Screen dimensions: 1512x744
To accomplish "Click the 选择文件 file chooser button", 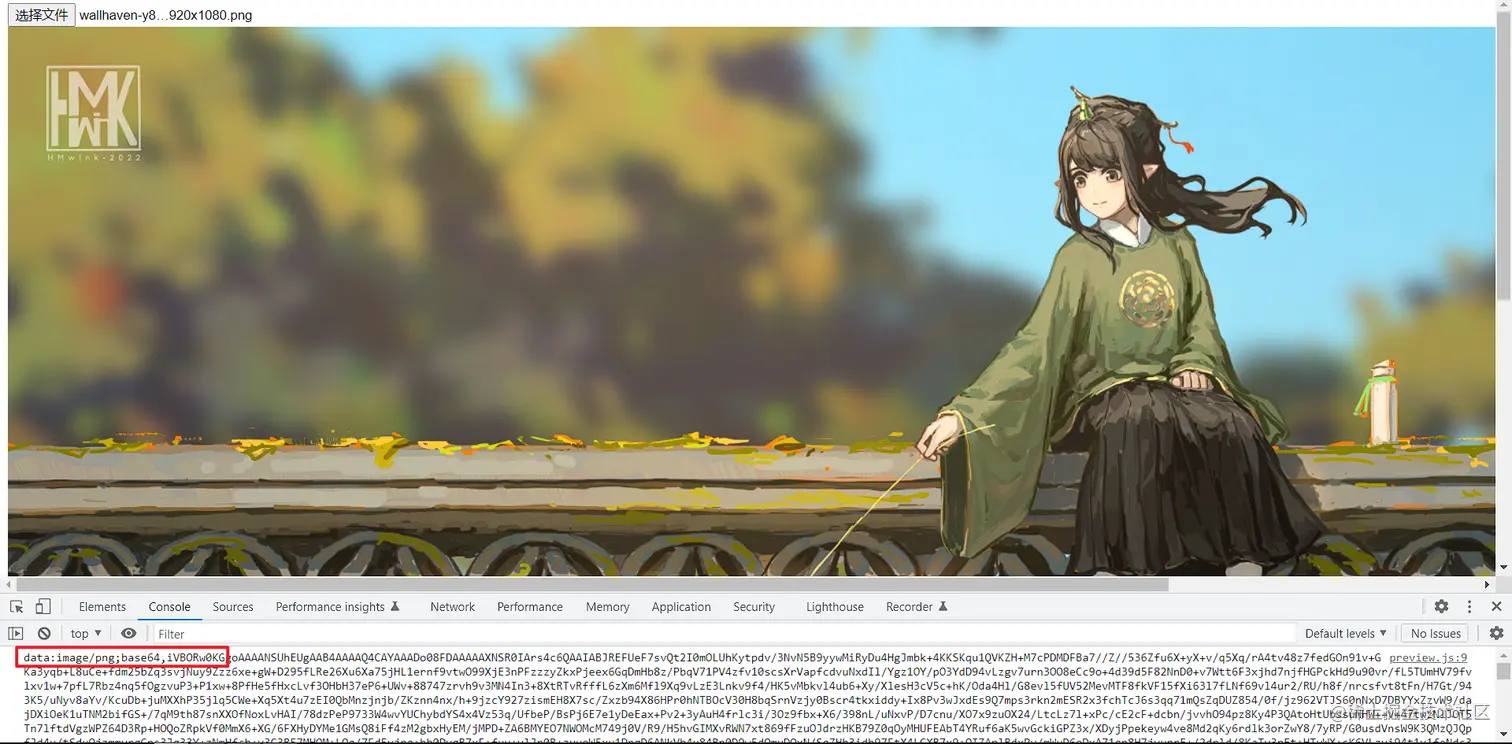I will [x=42, y=15].
